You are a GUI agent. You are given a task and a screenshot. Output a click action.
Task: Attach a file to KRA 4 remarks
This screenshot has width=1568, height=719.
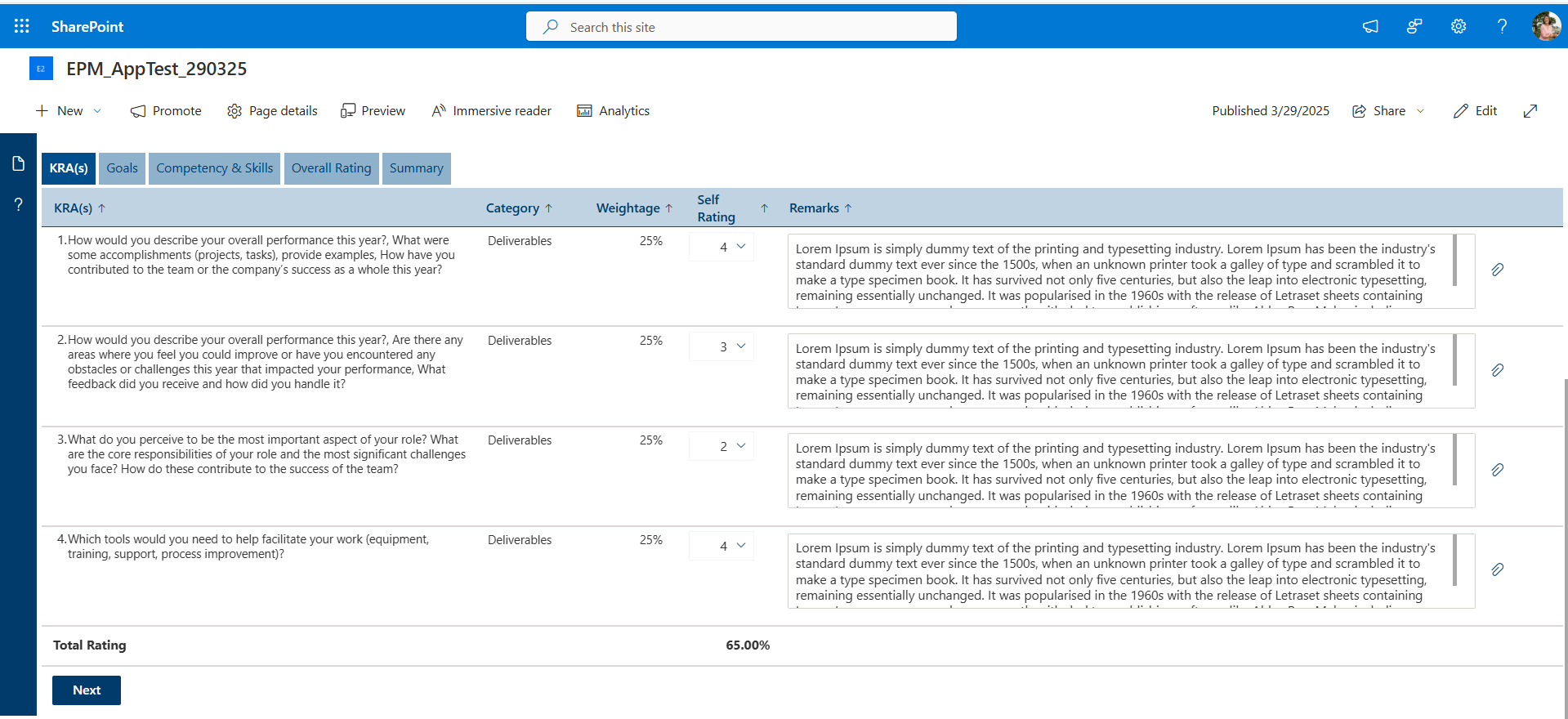coord(1497,569)
